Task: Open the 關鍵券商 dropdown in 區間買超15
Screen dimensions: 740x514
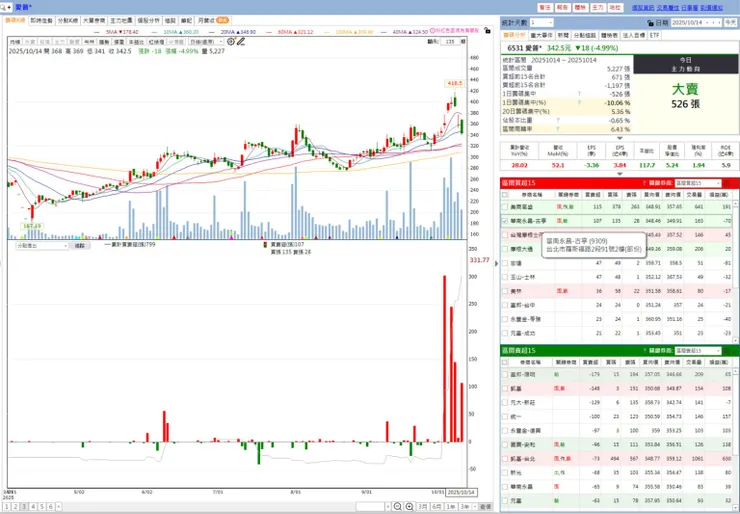Action: click(x=698, y=183)
